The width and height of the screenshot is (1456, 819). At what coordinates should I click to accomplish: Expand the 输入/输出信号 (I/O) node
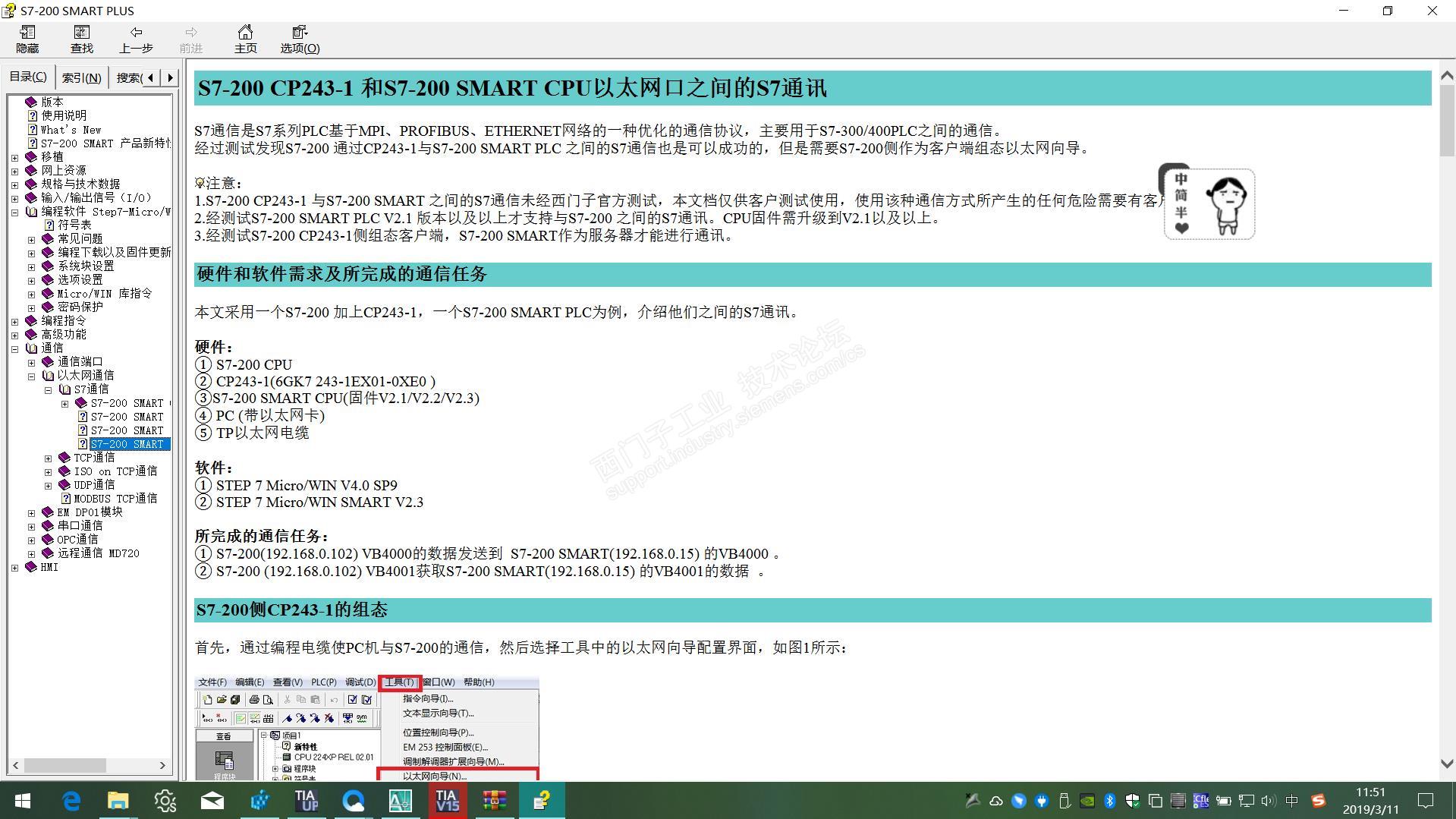pos(14,198)
